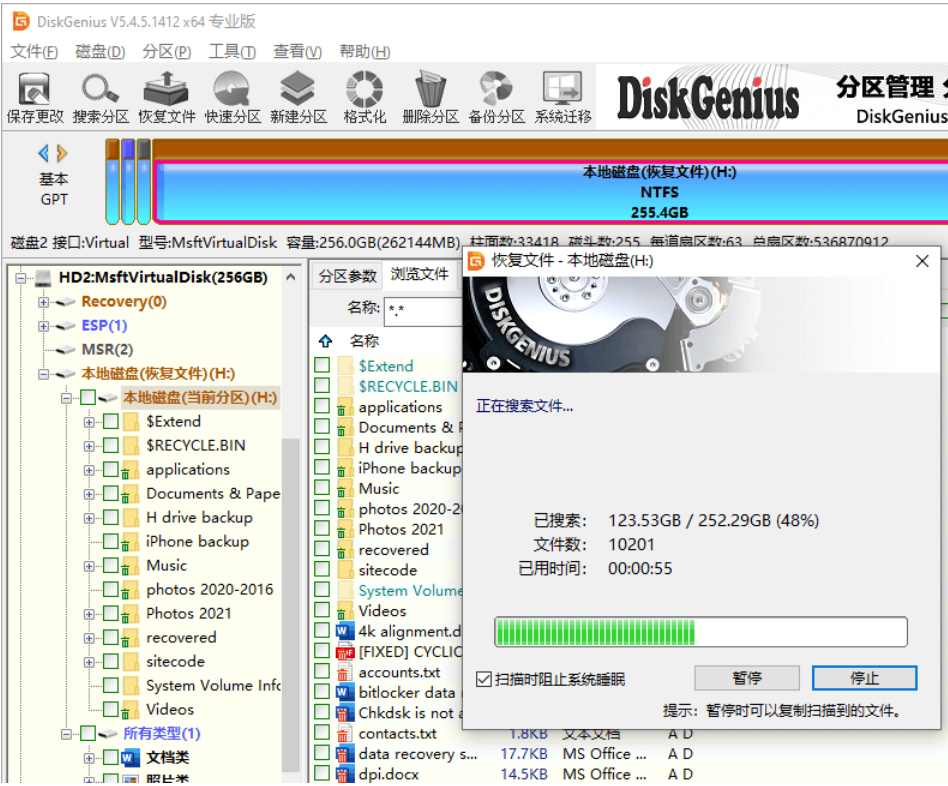
Task: Select the 备份分区 backup partition icon
Action: coord(496,97)
